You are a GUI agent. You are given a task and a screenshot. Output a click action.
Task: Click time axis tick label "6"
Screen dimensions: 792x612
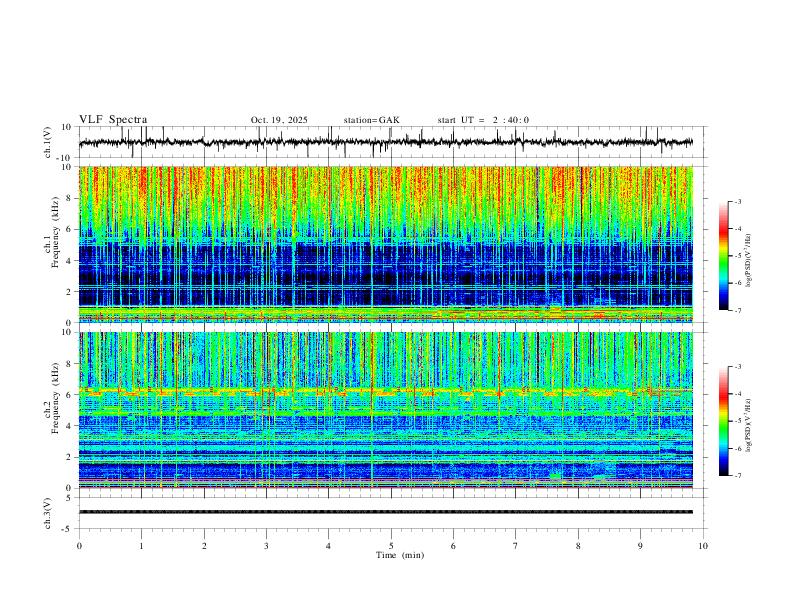pos(454,546)
